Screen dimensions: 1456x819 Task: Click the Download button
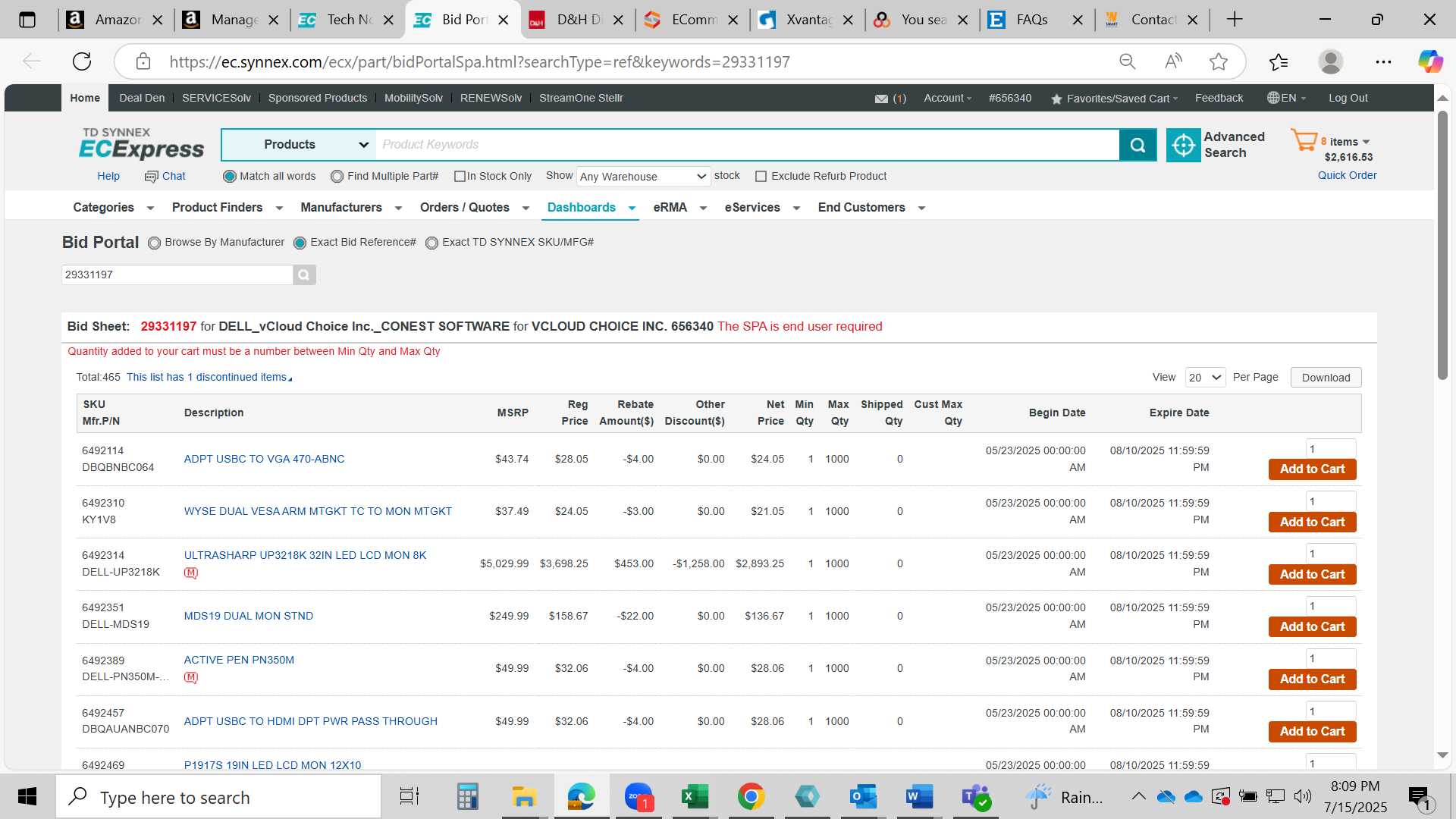point(1326,378)
